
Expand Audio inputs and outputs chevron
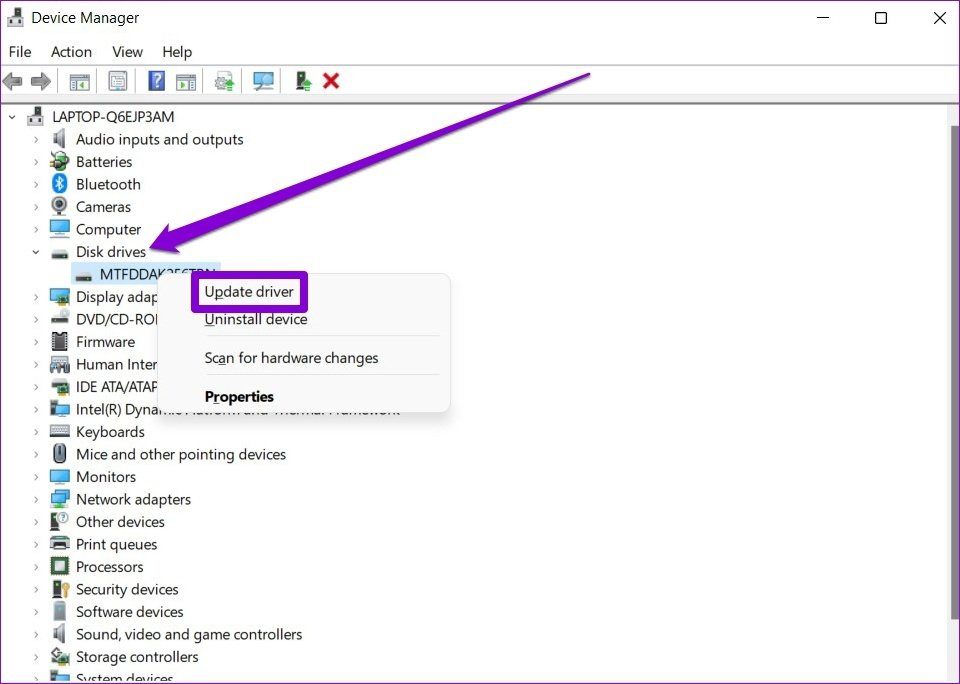[36, 140]
